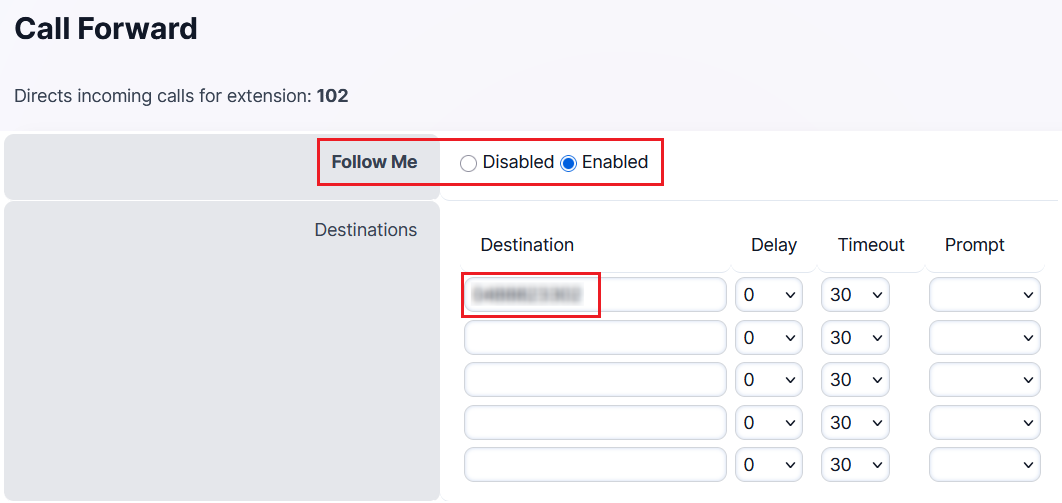Image resolution: width=1062 pixels, height=503 pixels.
Task: Expand the fifth row Timeout dropdown
Action: [x=855, y=465]
